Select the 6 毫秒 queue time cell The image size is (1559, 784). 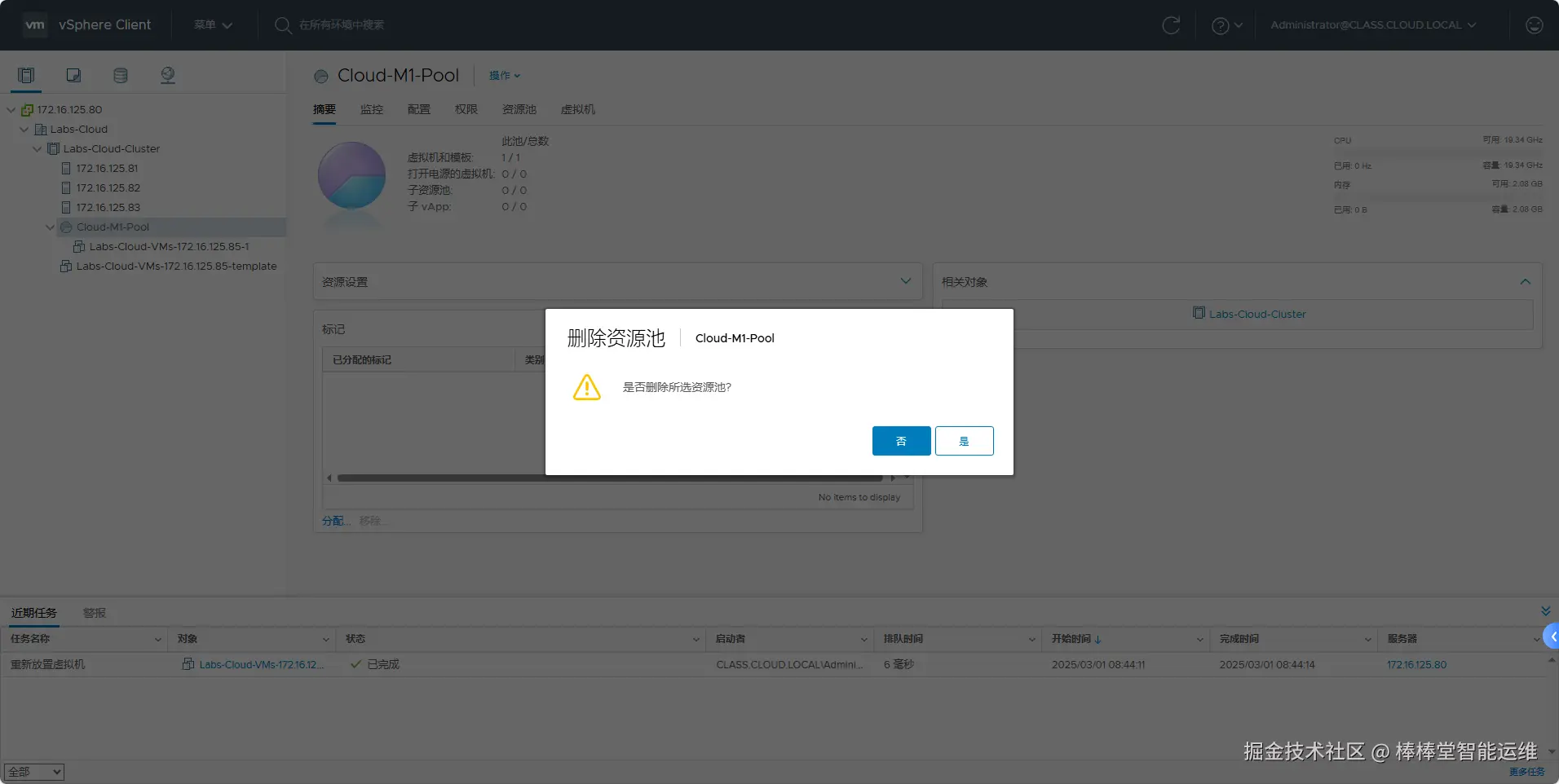[899, 665]
